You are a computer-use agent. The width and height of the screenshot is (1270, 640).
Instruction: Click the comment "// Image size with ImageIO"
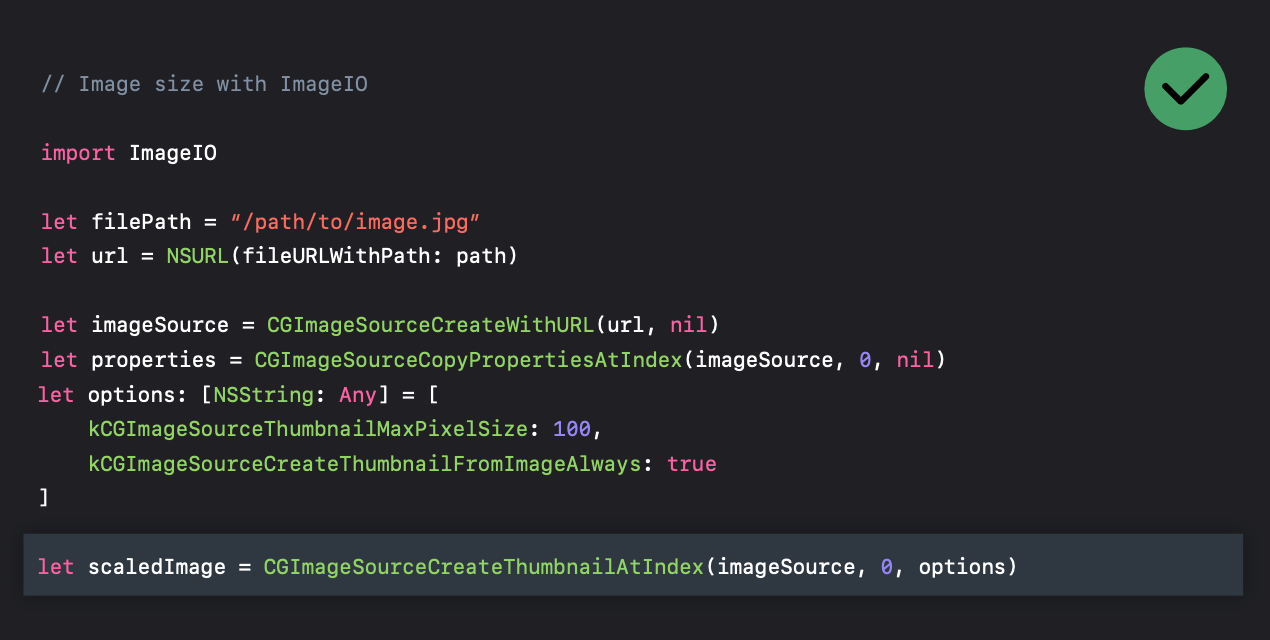point(204,84)
